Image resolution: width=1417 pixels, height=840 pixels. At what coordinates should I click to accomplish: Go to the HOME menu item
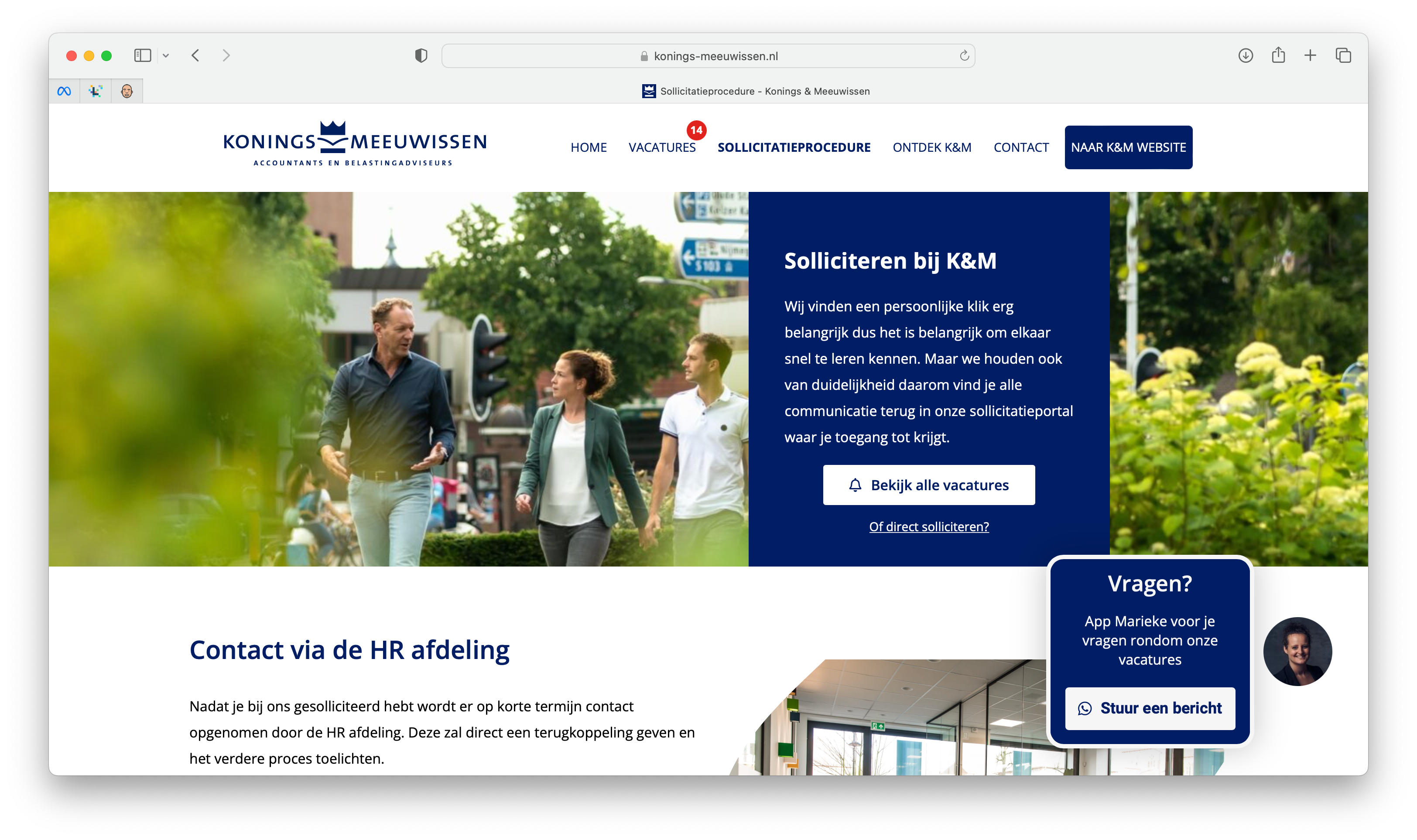pyautogui.click(x=588, y=147)
